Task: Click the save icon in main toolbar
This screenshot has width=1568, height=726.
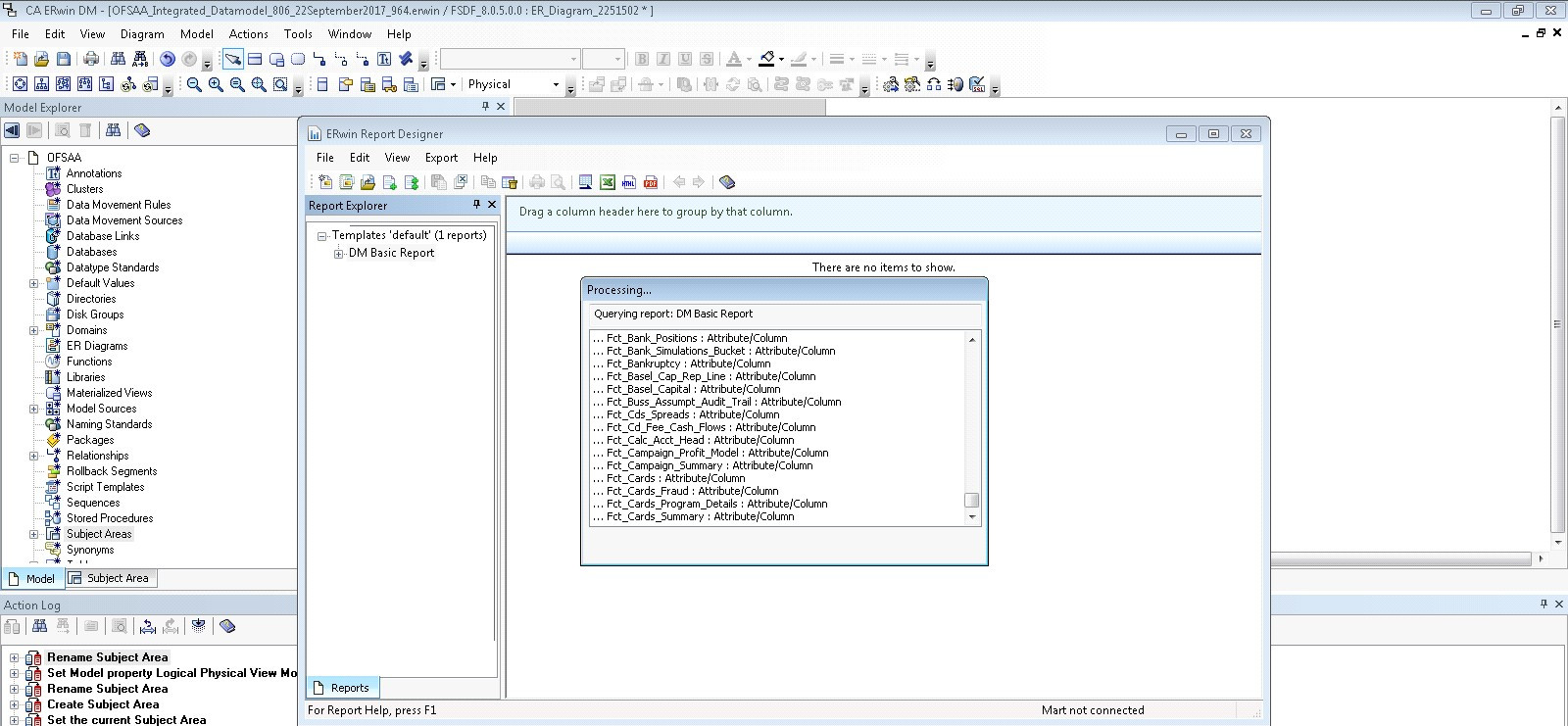Action: pos(64,60)
